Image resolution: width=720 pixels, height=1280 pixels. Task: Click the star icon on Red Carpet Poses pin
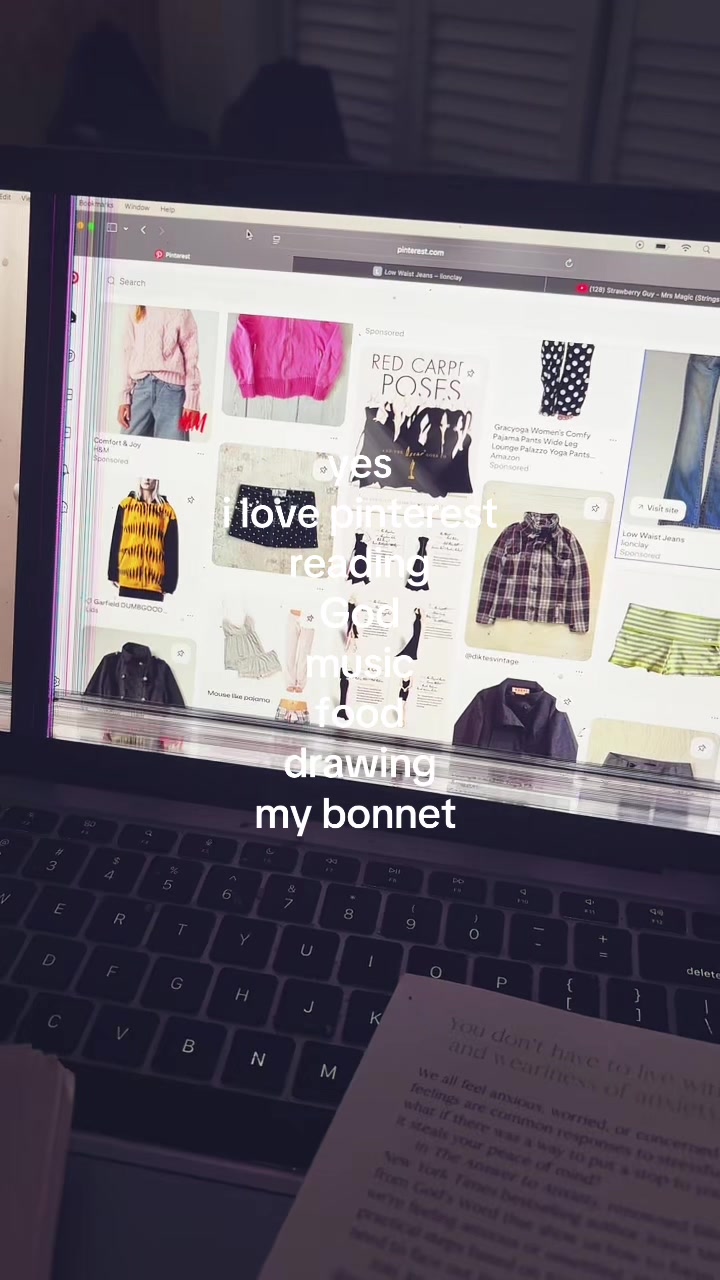pyautogui.click(x=469, y=372)
